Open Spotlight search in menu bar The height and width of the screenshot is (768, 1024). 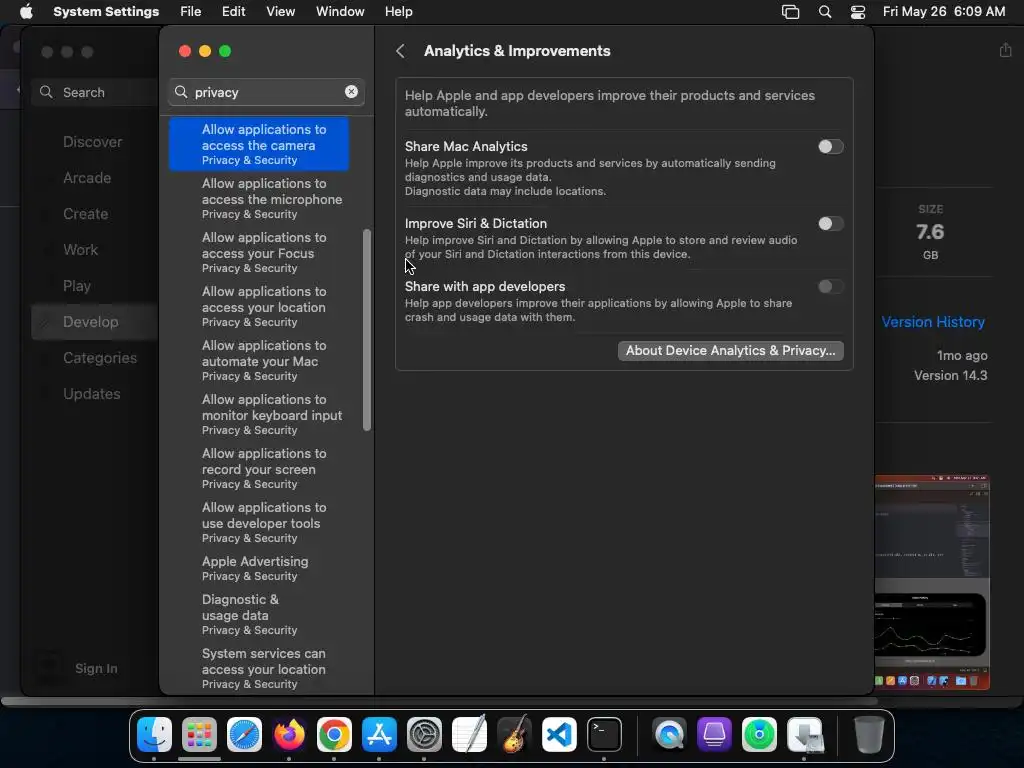pos(825,12)
